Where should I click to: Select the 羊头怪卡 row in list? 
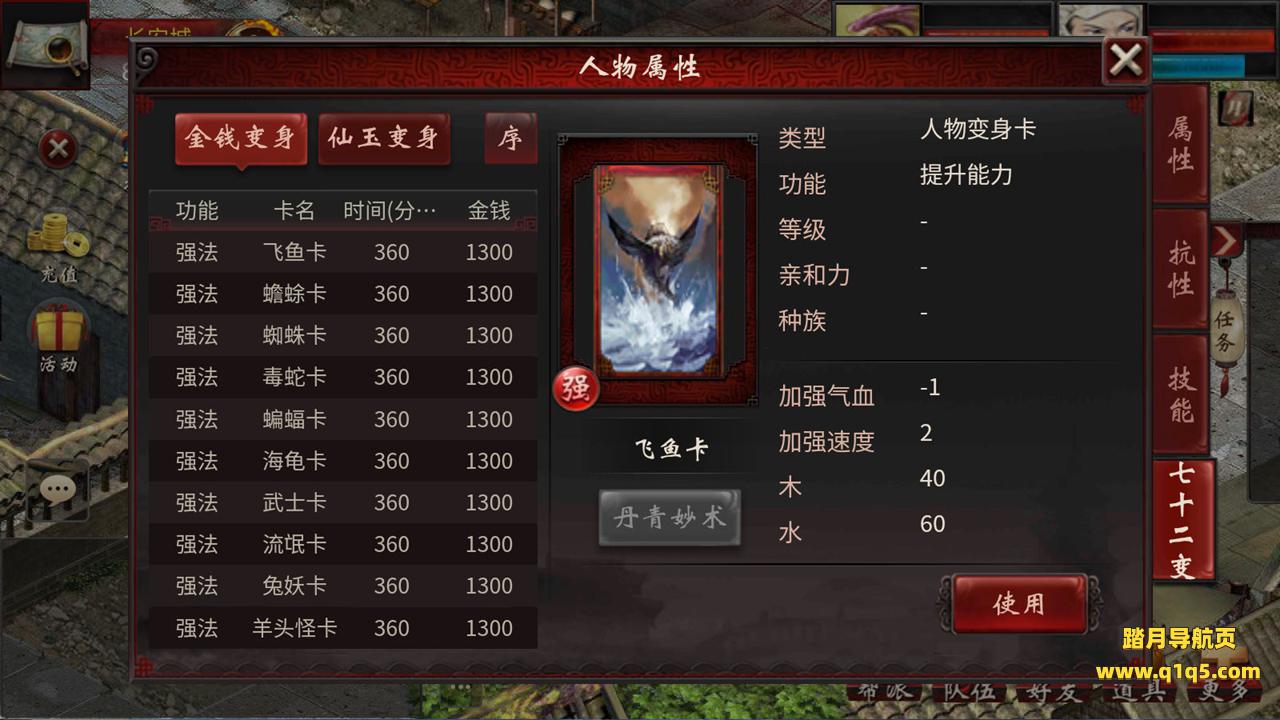point(343,628)
